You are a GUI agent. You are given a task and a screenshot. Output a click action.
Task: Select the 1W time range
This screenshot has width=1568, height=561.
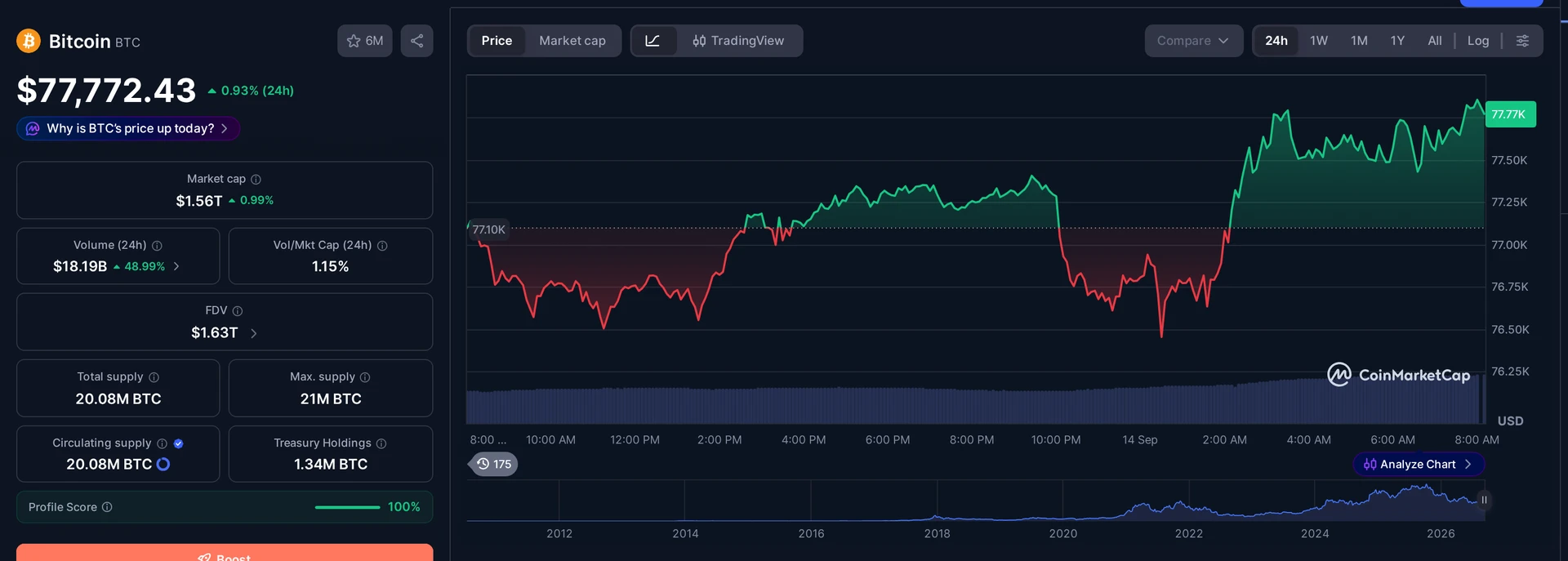[1319, 41]
